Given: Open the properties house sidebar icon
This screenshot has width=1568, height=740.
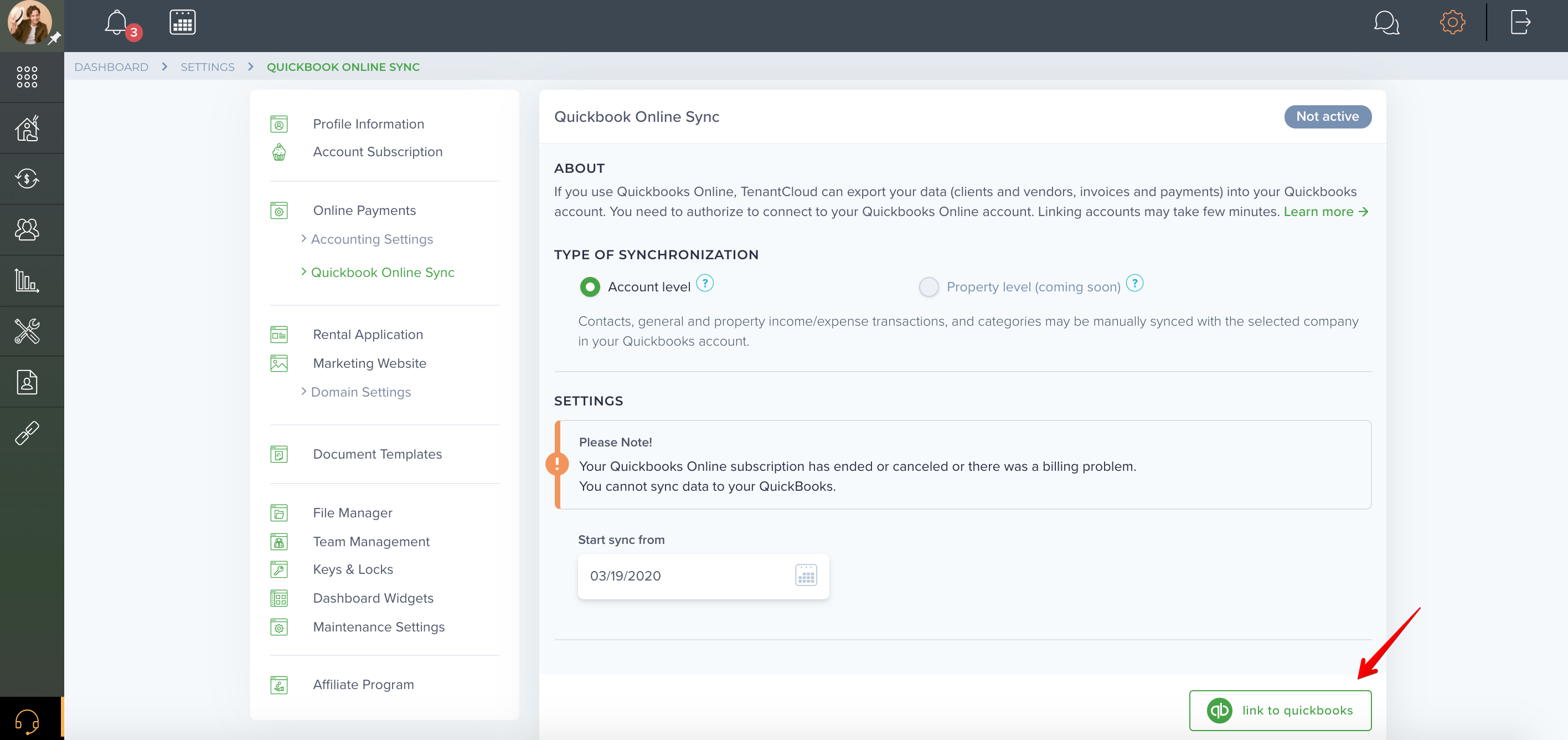Looking at the screenshot, I should coord(27,128).
